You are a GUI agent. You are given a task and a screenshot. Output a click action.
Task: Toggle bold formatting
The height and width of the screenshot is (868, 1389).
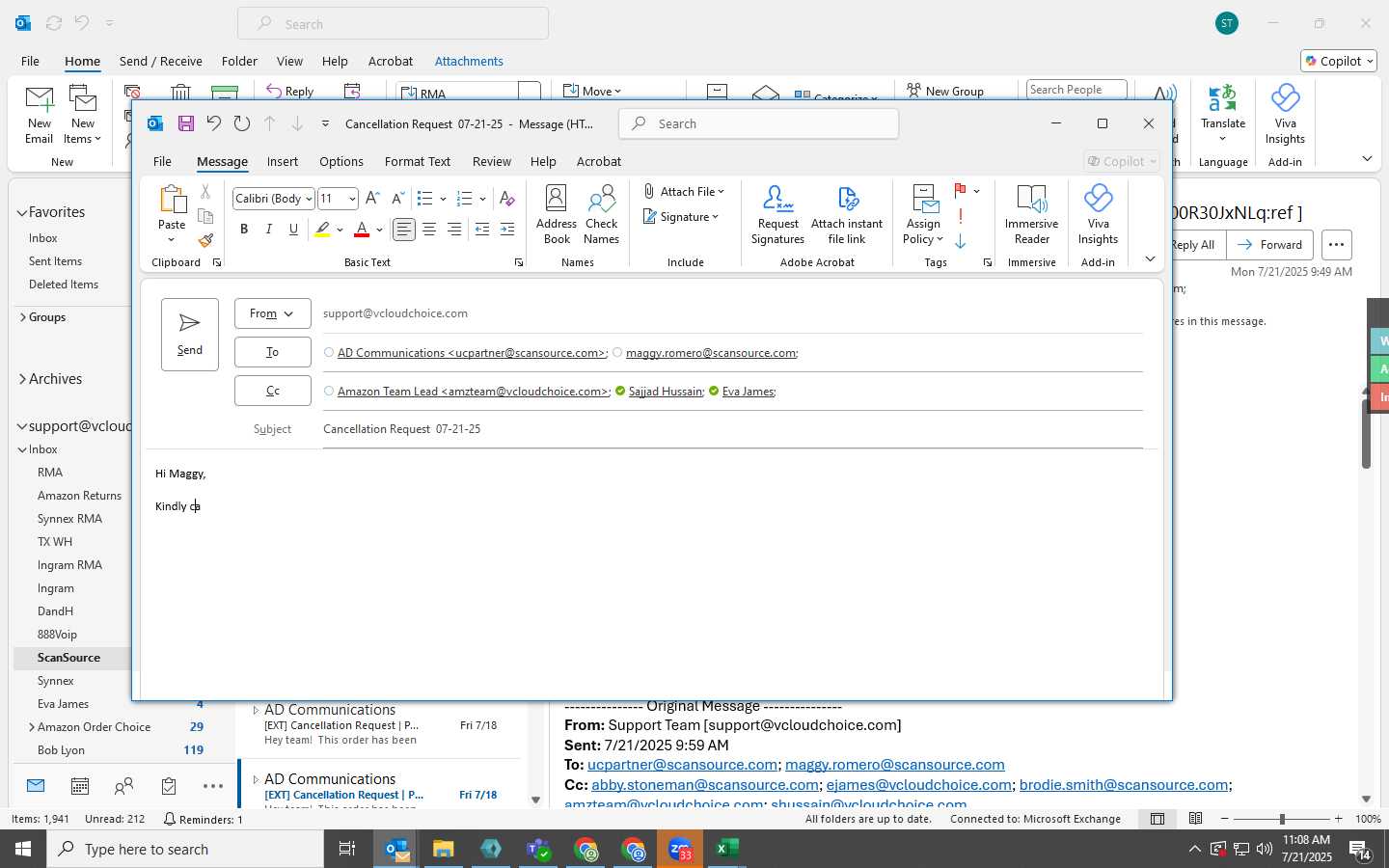point(244,230)
